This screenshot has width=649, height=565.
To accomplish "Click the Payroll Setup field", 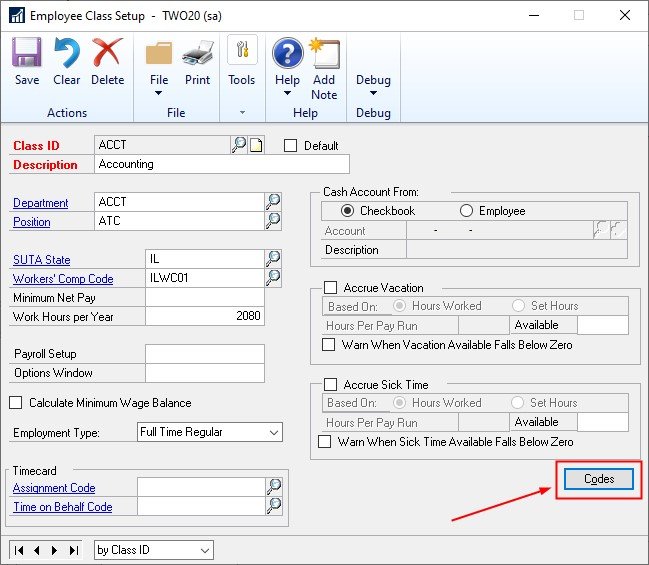I will point(205,354).
